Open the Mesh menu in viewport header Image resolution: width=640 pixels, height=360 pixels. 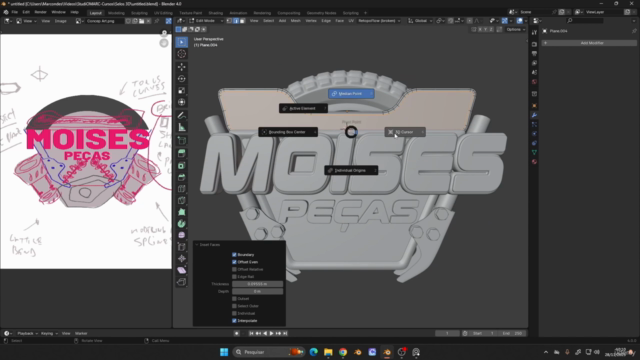pyautogui.click(x=296, y=20)
